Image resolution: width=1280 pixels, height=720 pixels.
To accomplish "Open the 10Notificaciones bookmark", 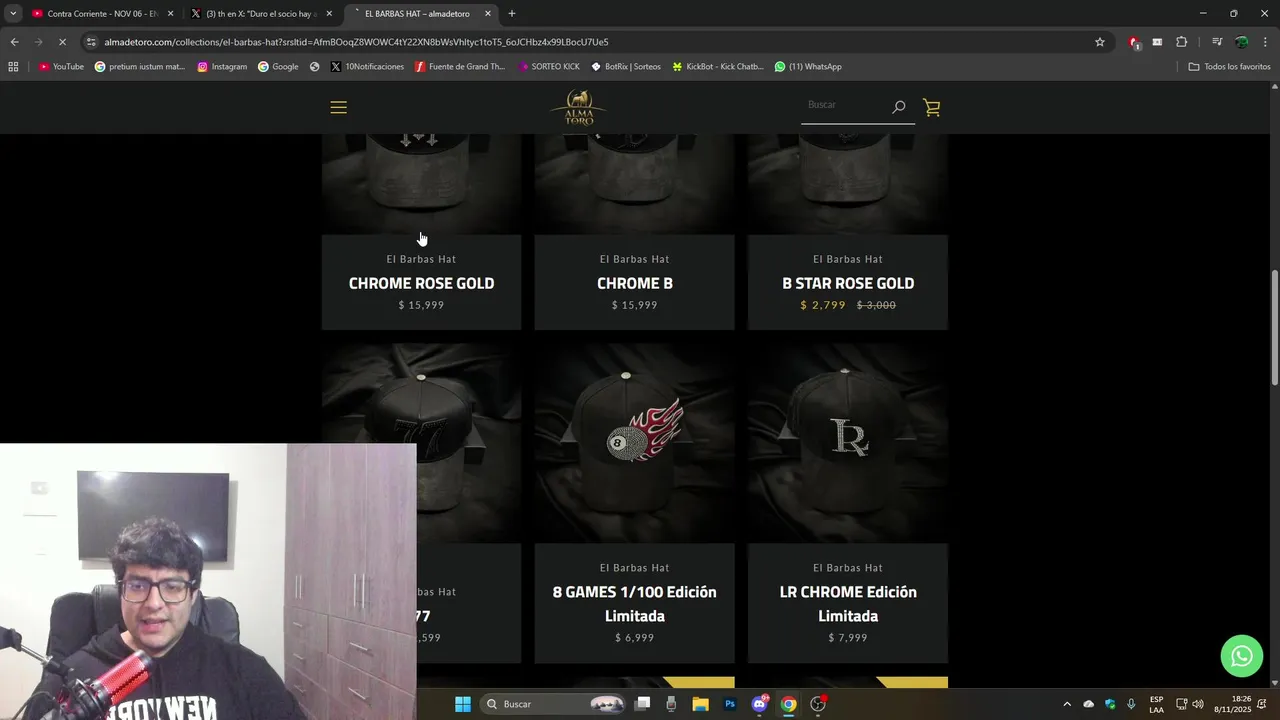I will pos(367,67).
